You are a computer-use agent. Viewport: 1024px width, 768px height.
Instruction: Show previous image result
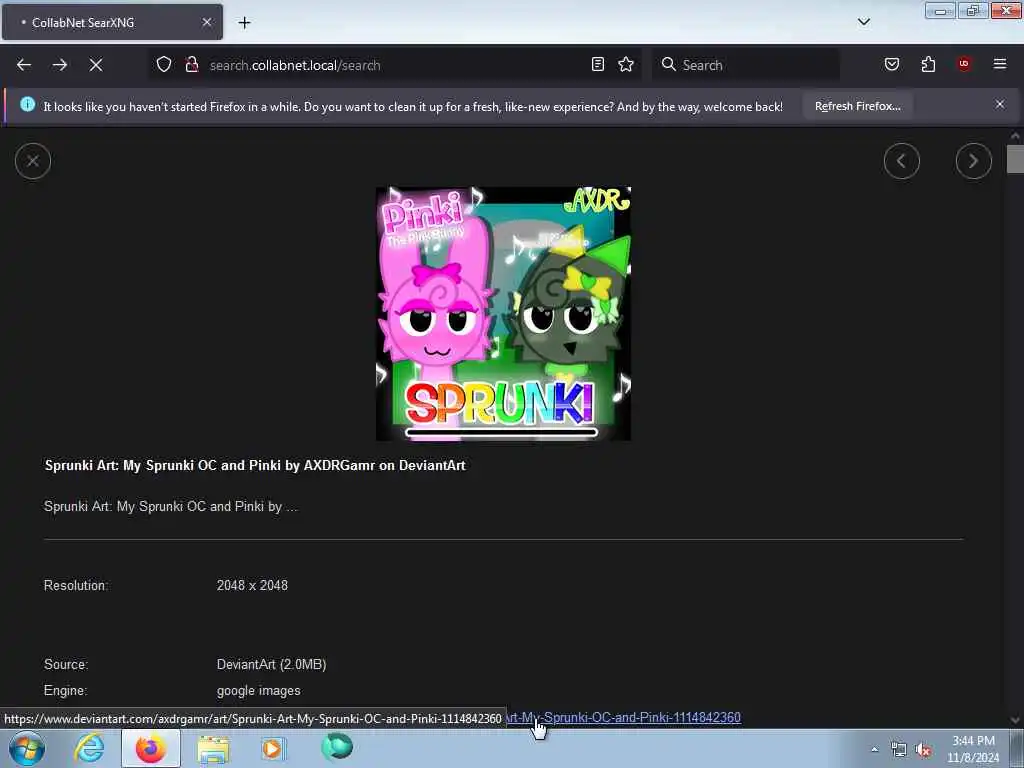pos(902,161)
